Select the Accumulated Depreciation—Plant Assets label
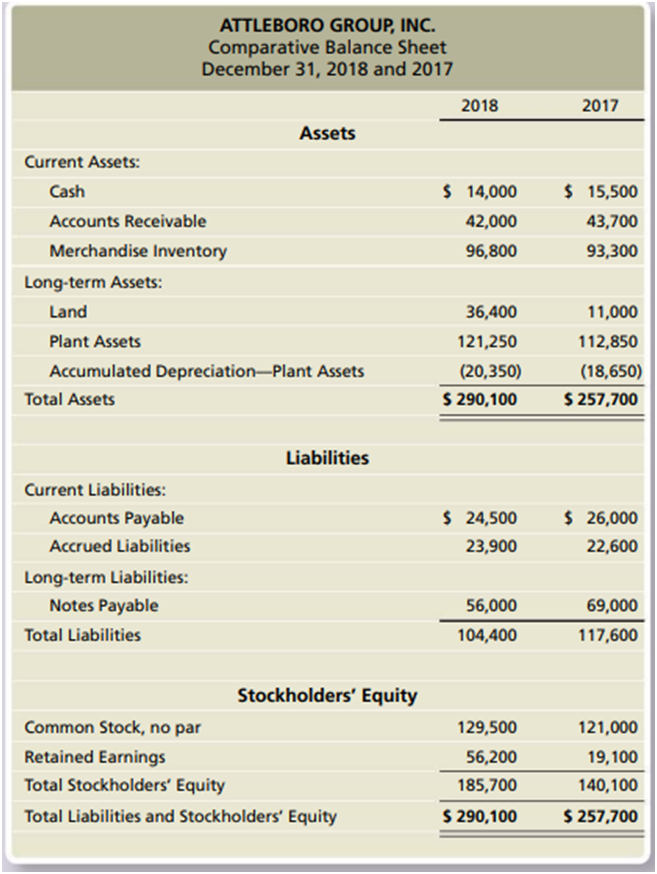The image size is (657, 874). [x=206, y=372]
